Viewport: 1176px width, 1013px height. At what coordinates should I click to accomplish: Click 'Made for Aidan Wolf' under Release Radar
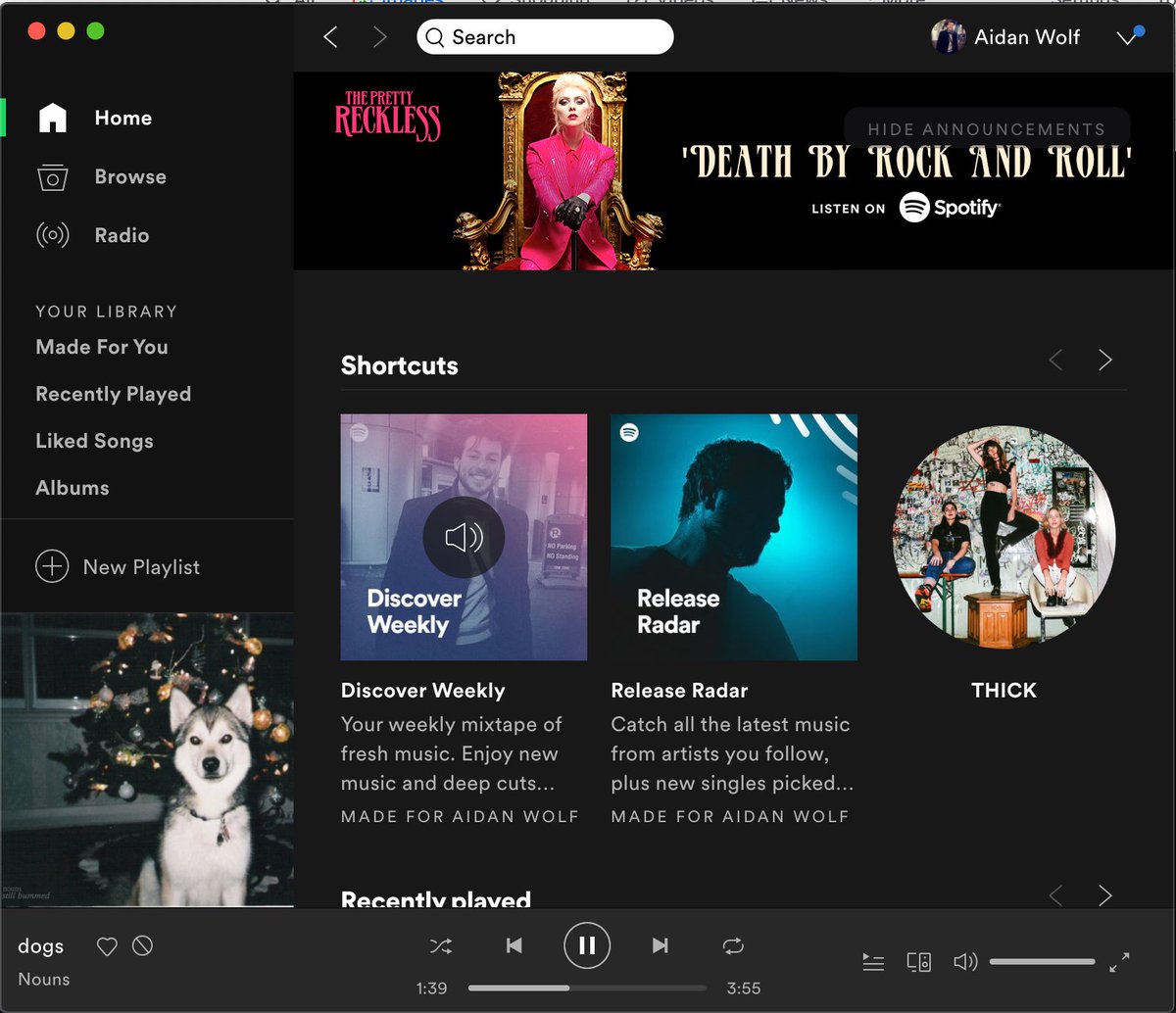pyautogui.click(x=730, y=816)
